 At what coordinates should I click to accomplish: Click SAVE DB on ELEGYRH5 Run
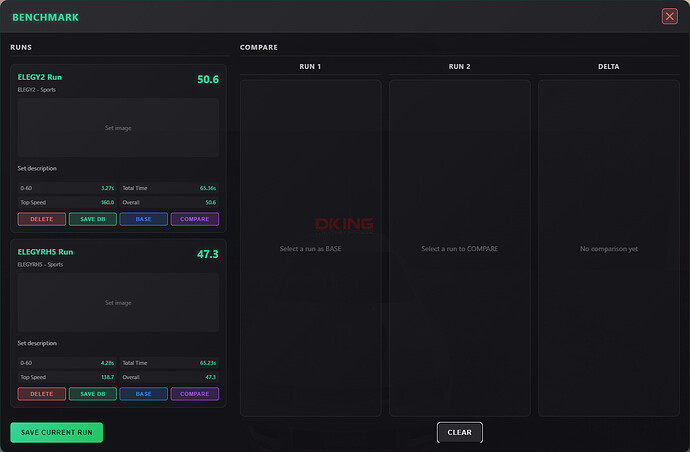click(93, 394)
